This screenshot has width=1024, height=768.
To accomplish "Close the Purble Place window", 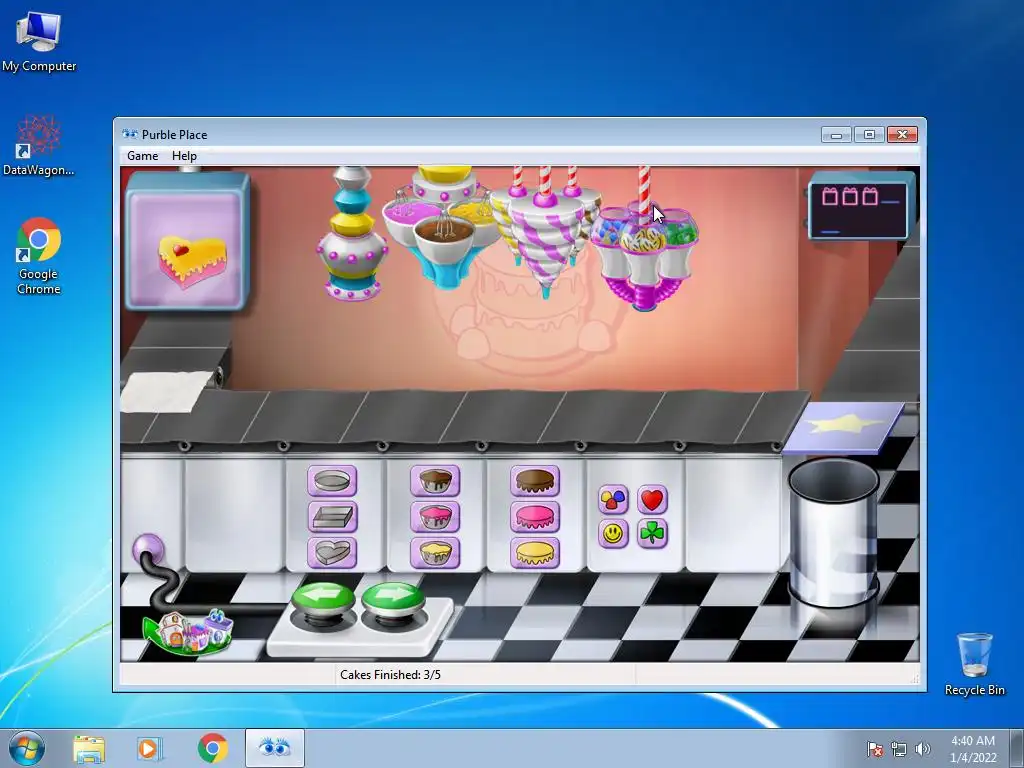I will (x=903, y=135).
